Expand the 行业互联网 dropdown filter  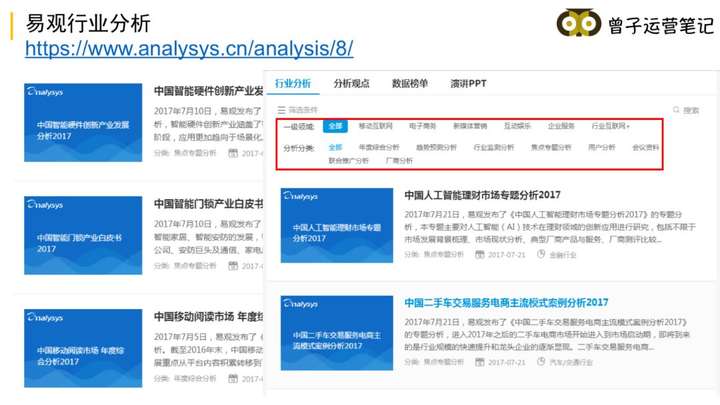(x=611, y=126)
